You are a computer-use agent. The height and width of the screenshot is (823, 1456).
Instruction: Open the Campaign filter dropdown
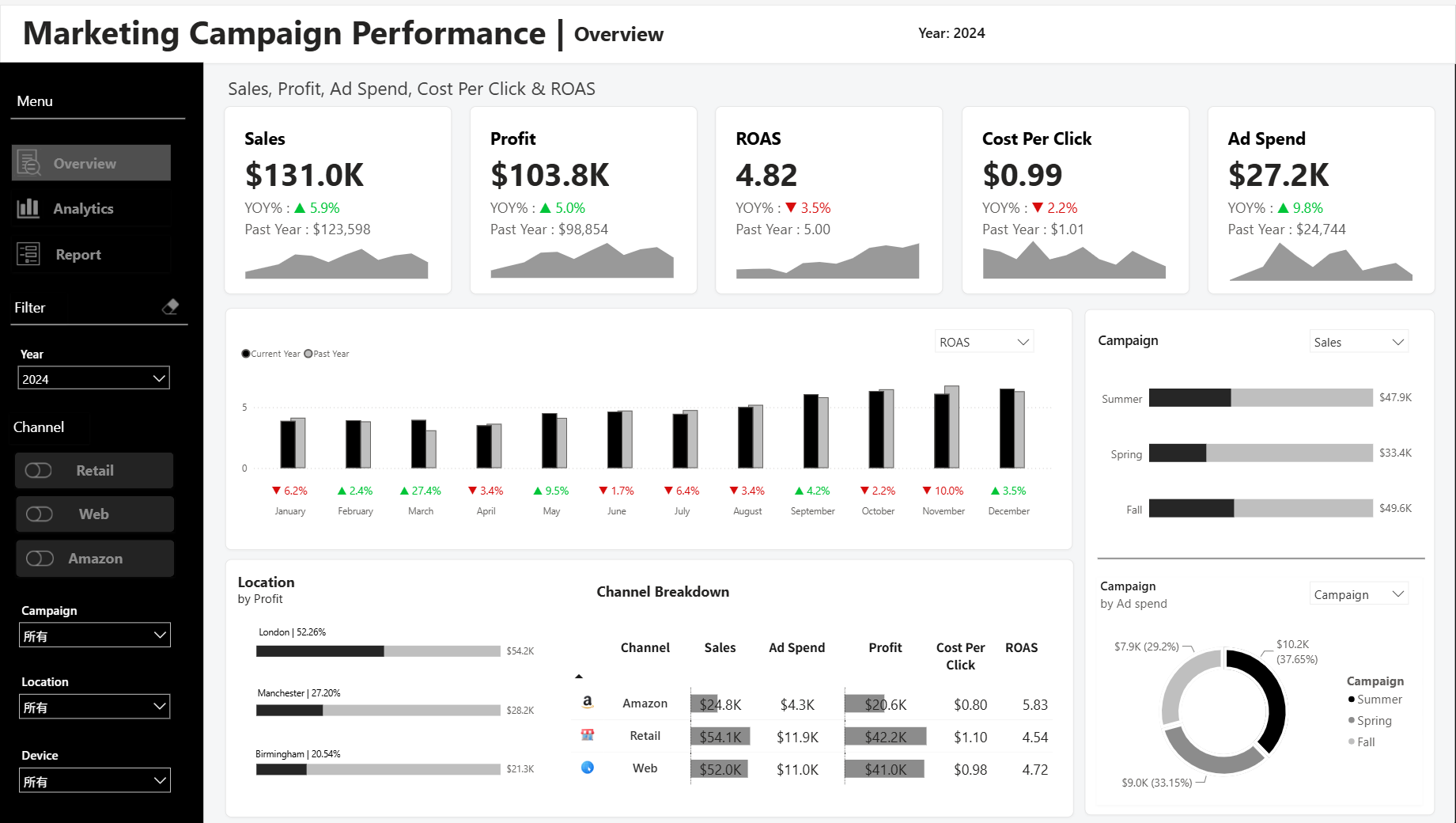(95, 635)
